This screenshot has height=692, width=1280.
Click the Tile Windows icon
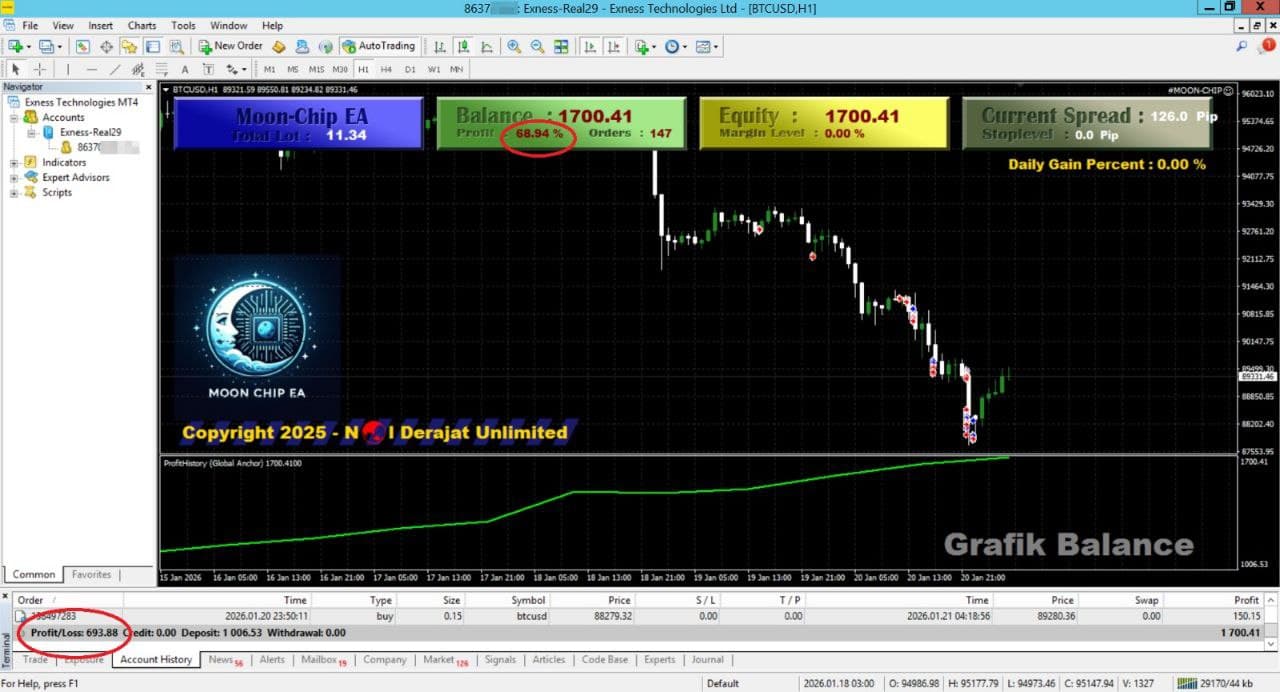pyautogui.click(x=562, y=45)
